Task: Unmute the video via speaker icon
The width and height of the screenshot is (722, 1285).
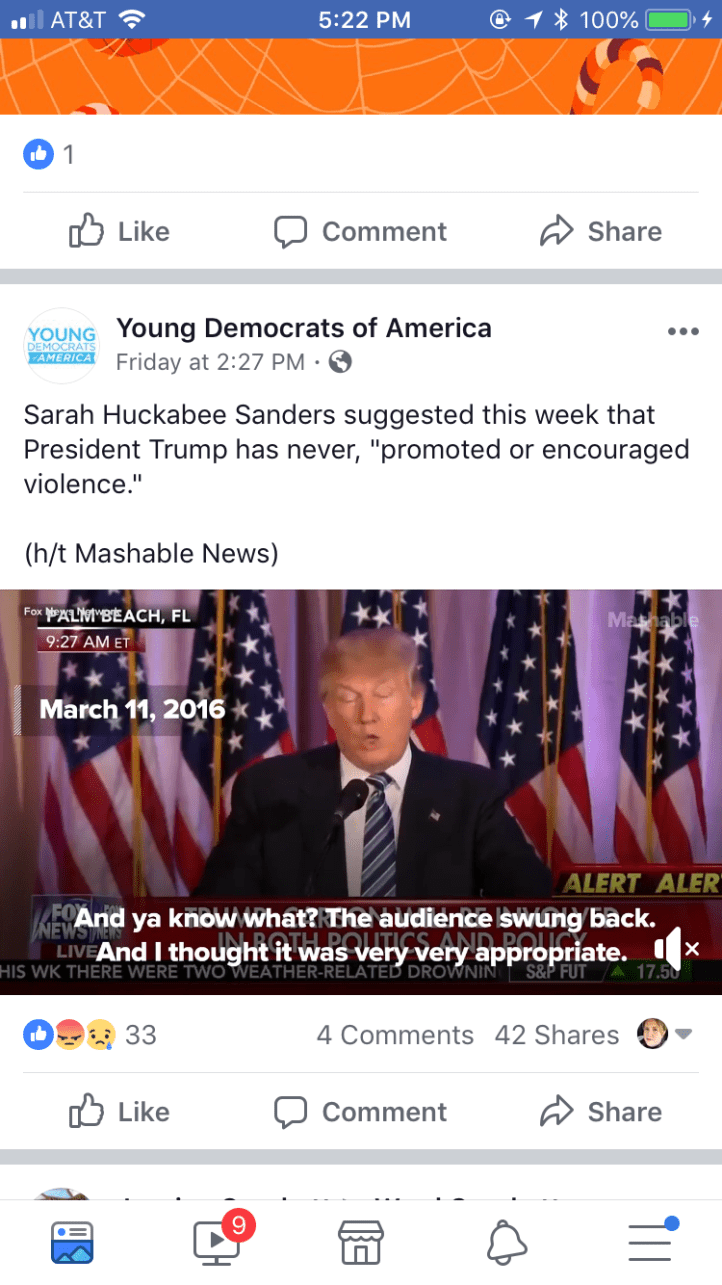Action: tap(674, 948)
